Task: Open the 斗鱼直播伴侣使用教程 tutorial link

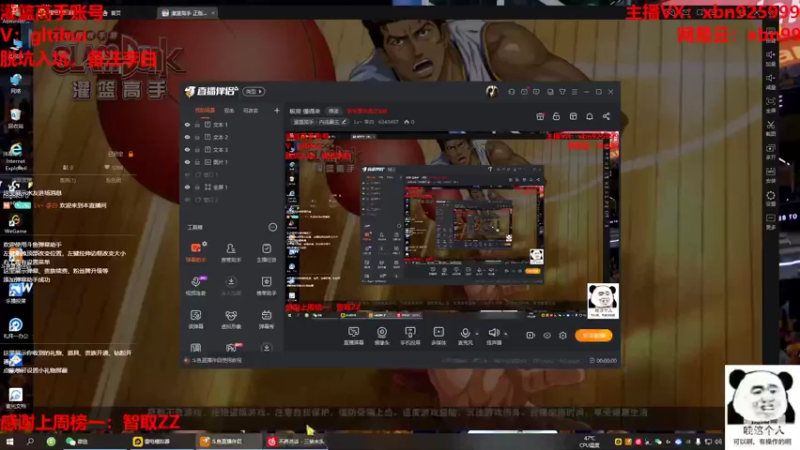Action: tap(216, 360)
